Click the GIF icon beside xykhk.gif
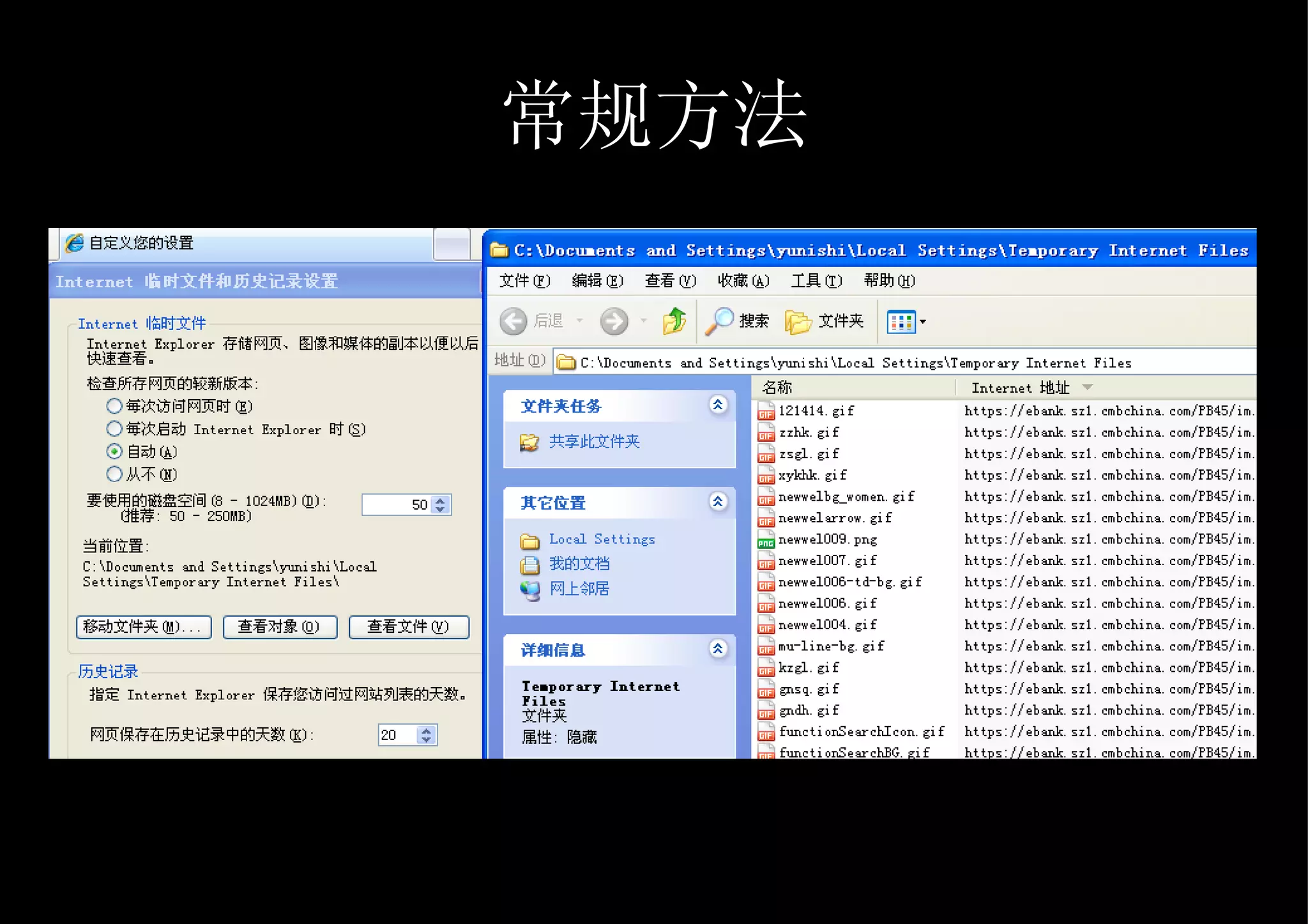Image resolution: width=1308 pixels, height=924 pixels. point(766,476)
